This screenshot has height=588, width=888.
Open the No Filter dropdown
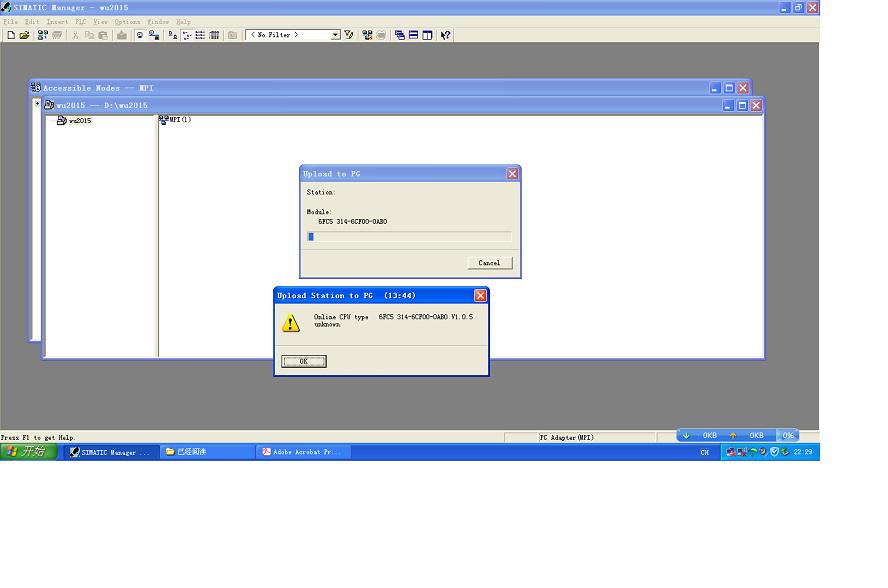[x=335, y=35]
